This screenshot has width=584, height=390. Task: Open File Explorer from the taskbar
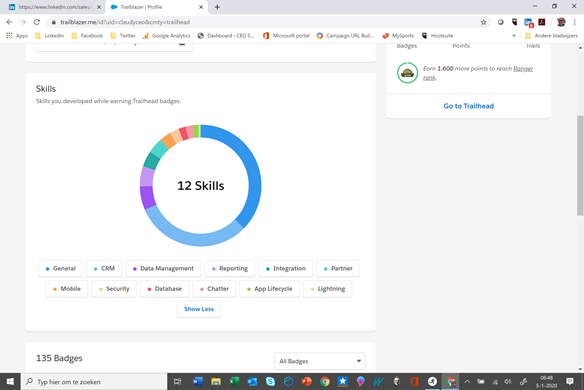(x=216, y=381)
